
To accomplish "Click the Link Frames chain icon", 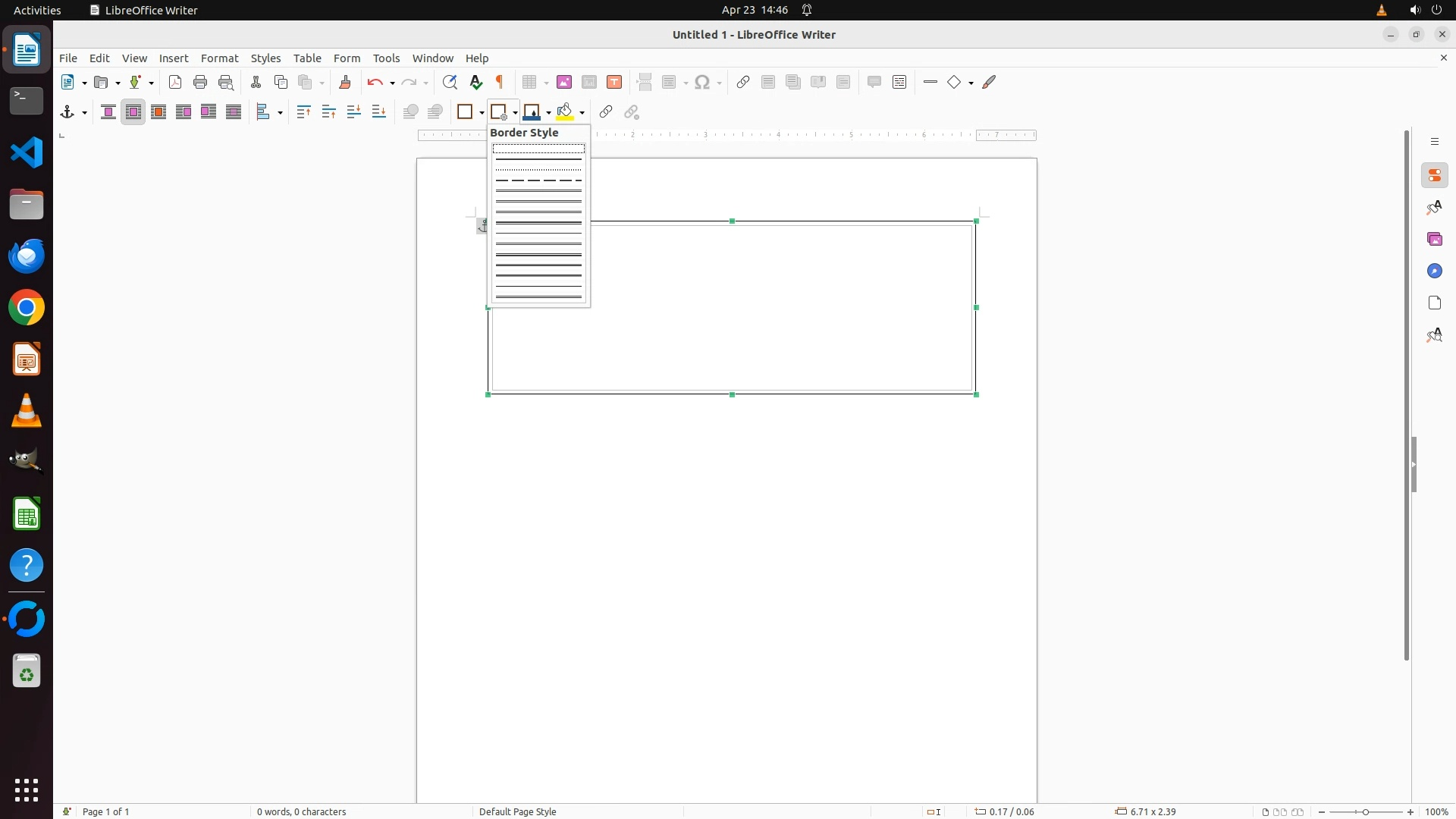I will 605,112.
